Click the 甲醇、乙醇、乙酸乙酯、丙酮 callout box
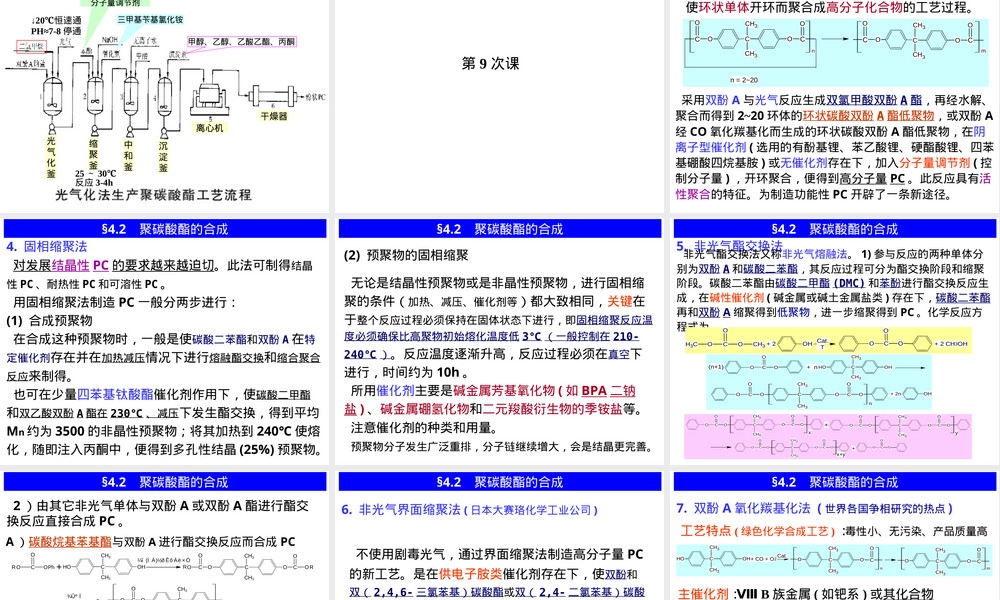 (x=242, y=41)
